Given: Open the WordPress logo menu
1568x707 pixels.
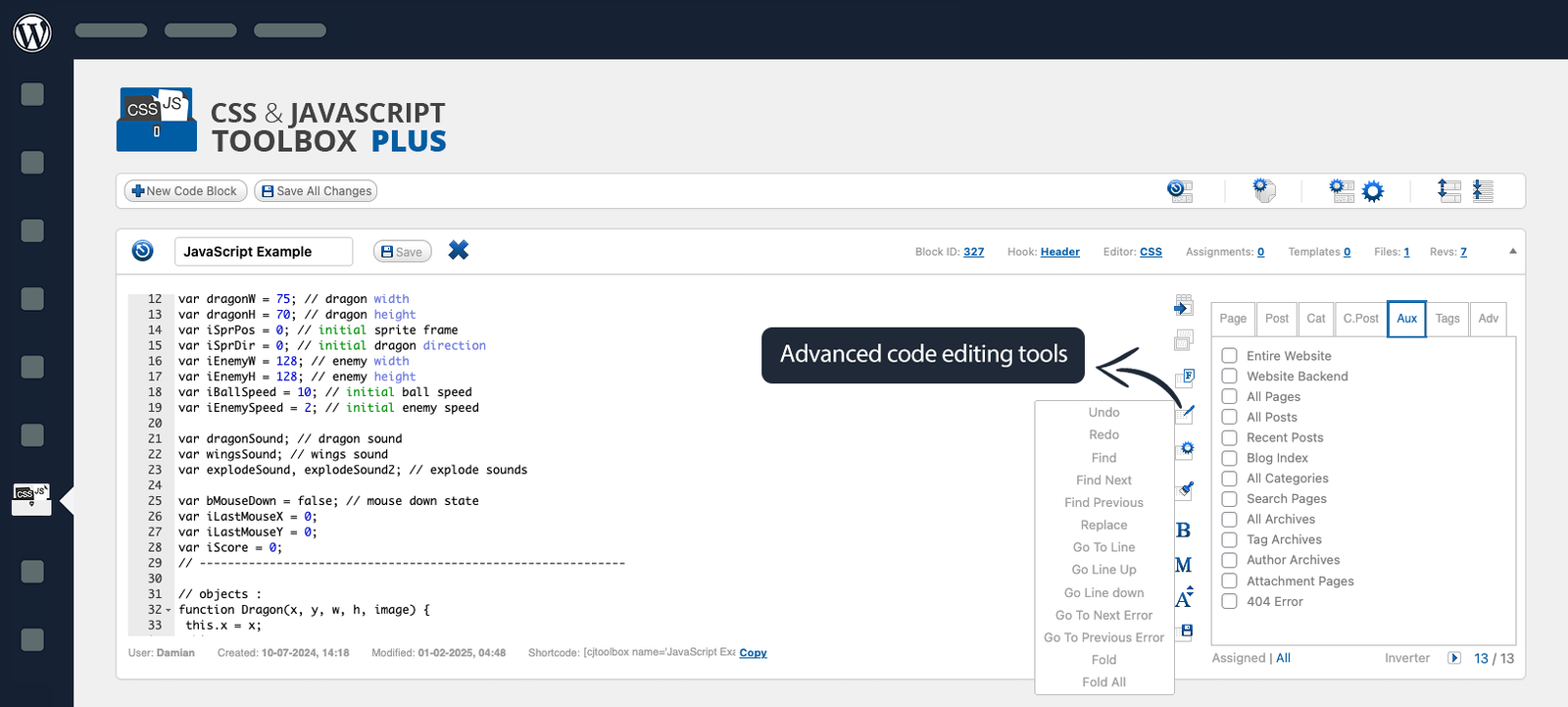Looking at the screenshot, I should pyautogui.click(x=32, y=32).
